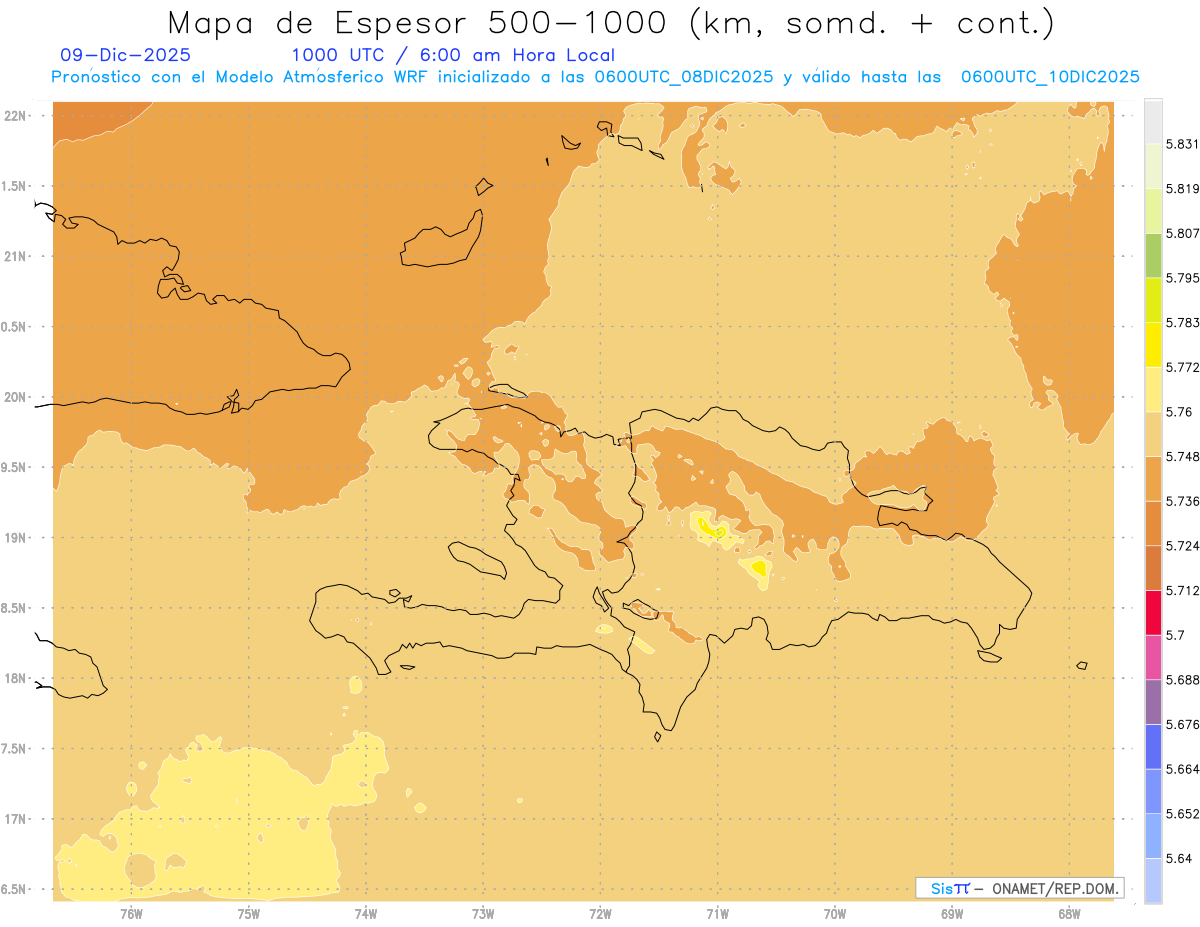Select the 68W longitude label
Image resolution: width=1200 pixels, height=927 pixels.
click(x=1069, y=913)
